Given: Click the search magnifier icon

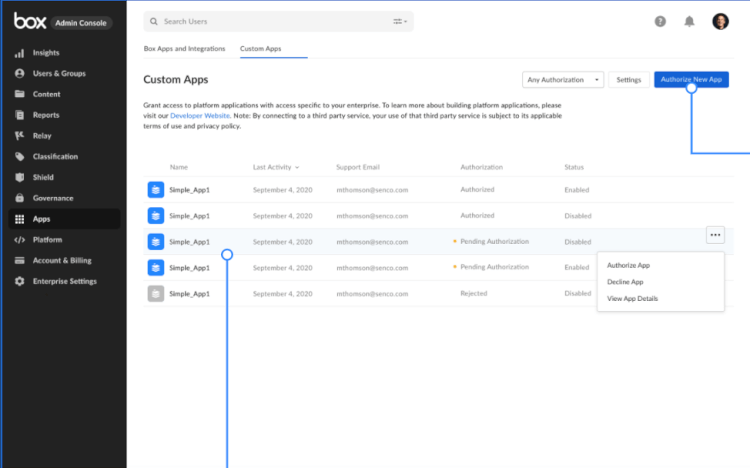Looking at the screenshot, I should [154, 22].
